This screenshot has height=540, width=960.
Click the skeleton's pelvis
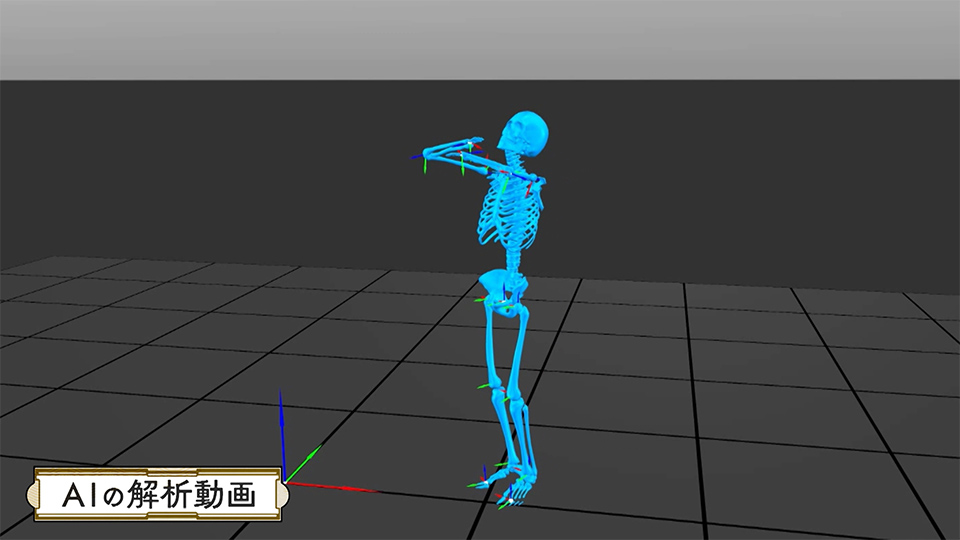coord(503,294)
